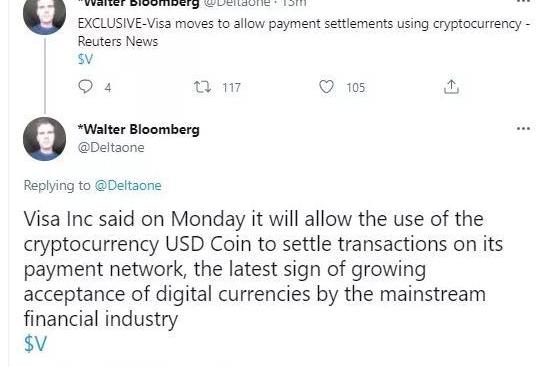Open the *Walter Bloomberg profile name
The height and width of the screenshot is (367, 545).
tap(139, 129)
